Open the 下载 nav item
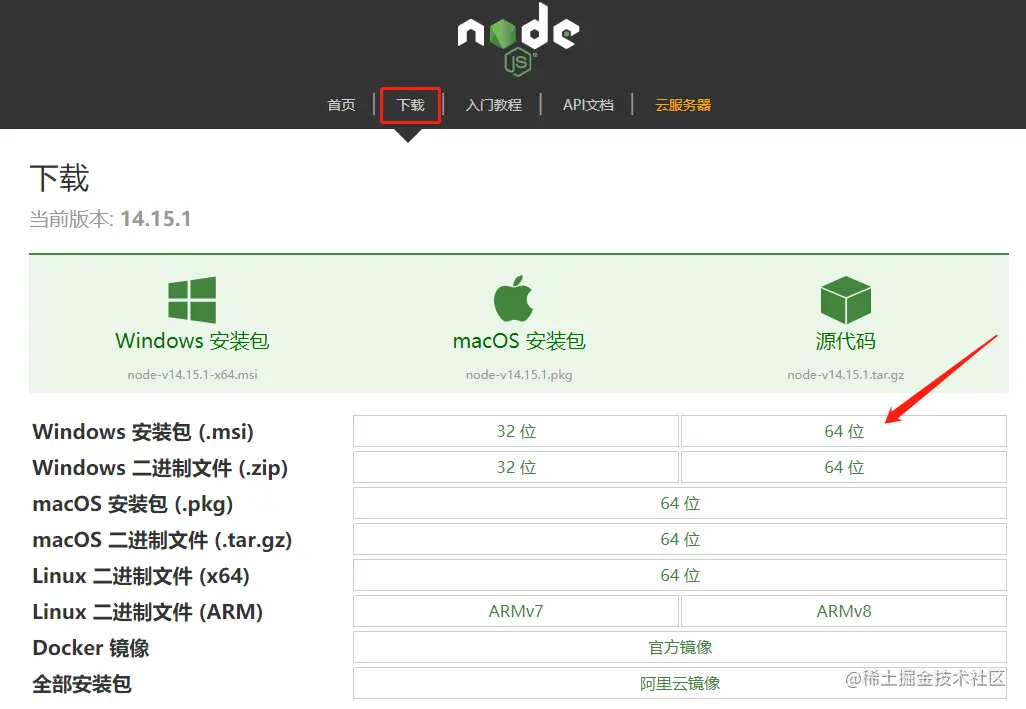1026x709 pixels. pyautogui.click(x=410, y=105)
